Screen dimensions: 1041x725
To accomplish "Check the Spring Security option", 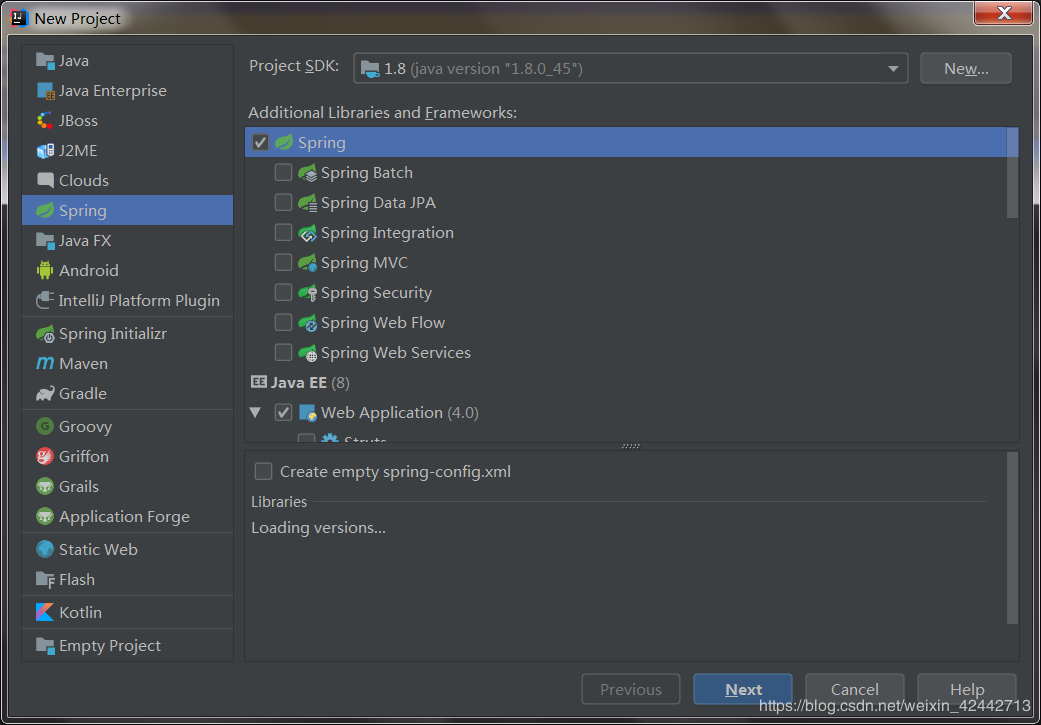I will (x=284, y=293).
